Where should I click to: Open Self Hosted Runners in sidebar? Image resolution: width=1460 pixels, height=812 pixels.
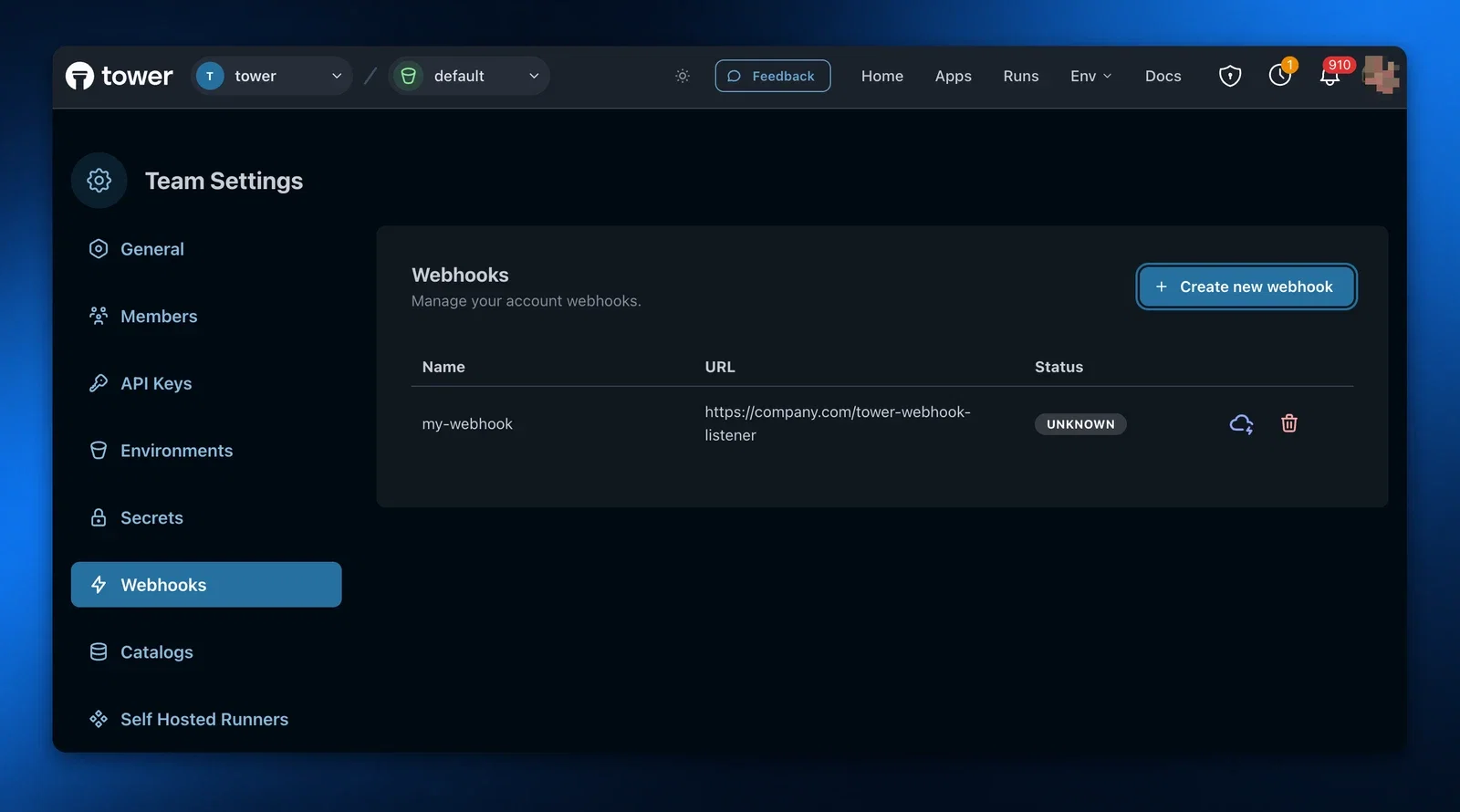pos(206,719)
